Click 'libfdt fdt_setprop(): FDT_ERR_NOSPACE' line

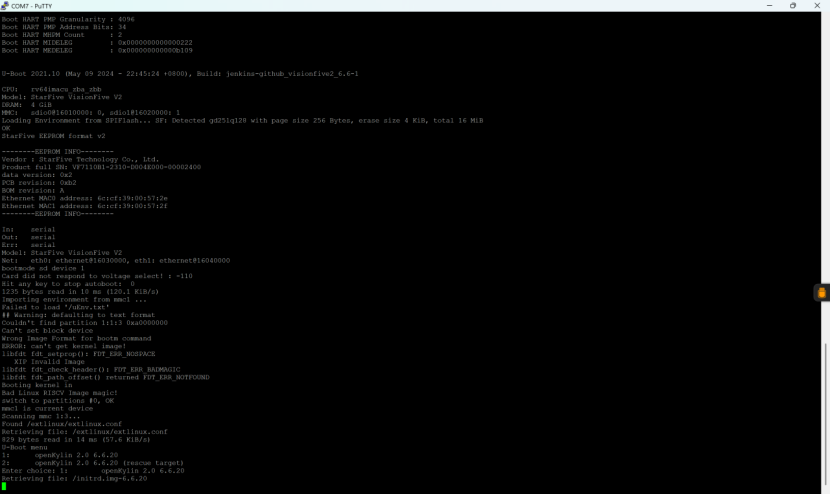click(x=78, y=354)
